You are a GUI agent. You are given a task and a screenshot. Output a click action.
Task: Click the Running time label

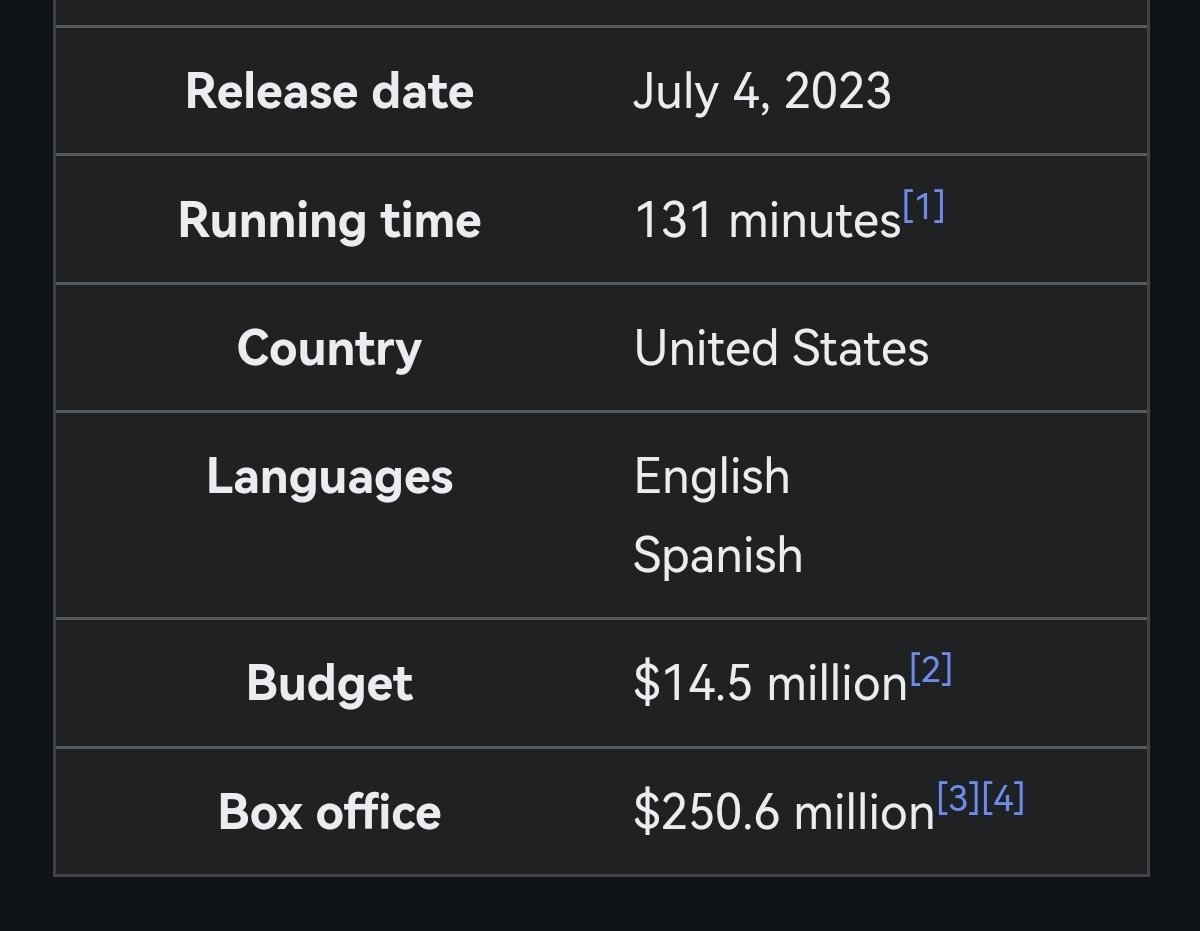329,220
